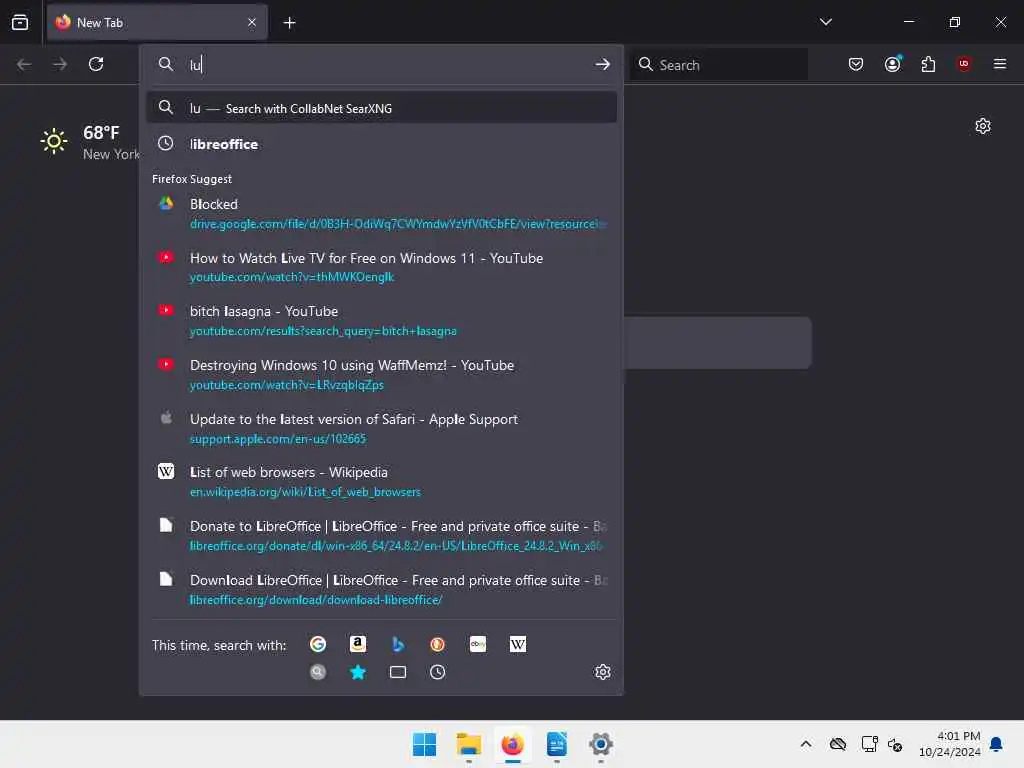Open Settings gear app in taskbar

(x=601, y=744)
